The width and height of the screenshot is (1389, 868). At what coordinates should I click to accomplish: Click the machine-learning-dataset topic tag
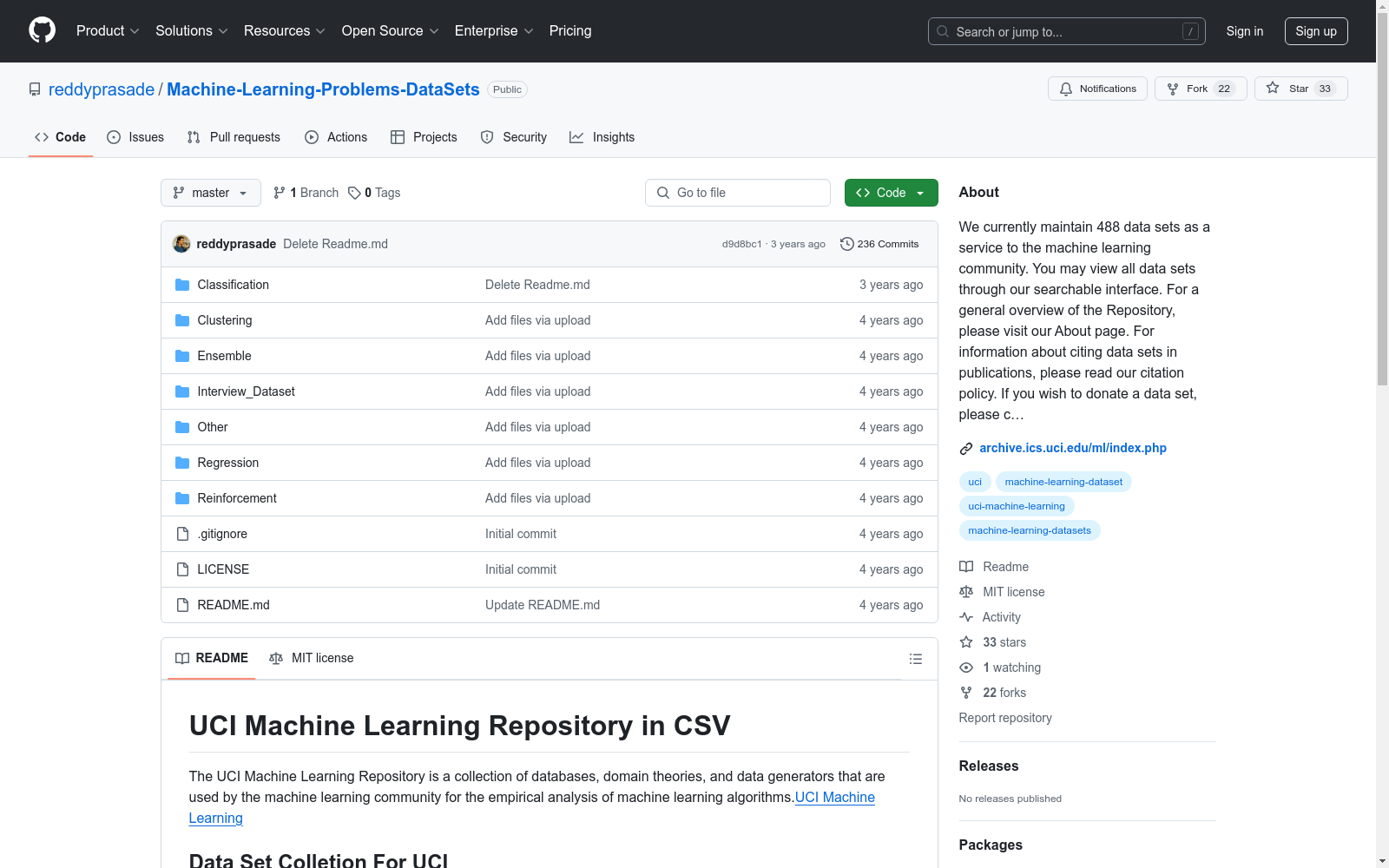1063,482
